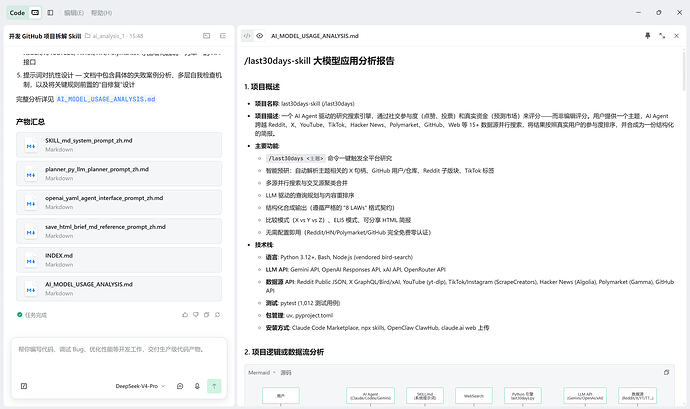The image size is (690, 409).
Task: Click the list panel icon in chat header
Action: pyautogui.click(x=223, y=36)
